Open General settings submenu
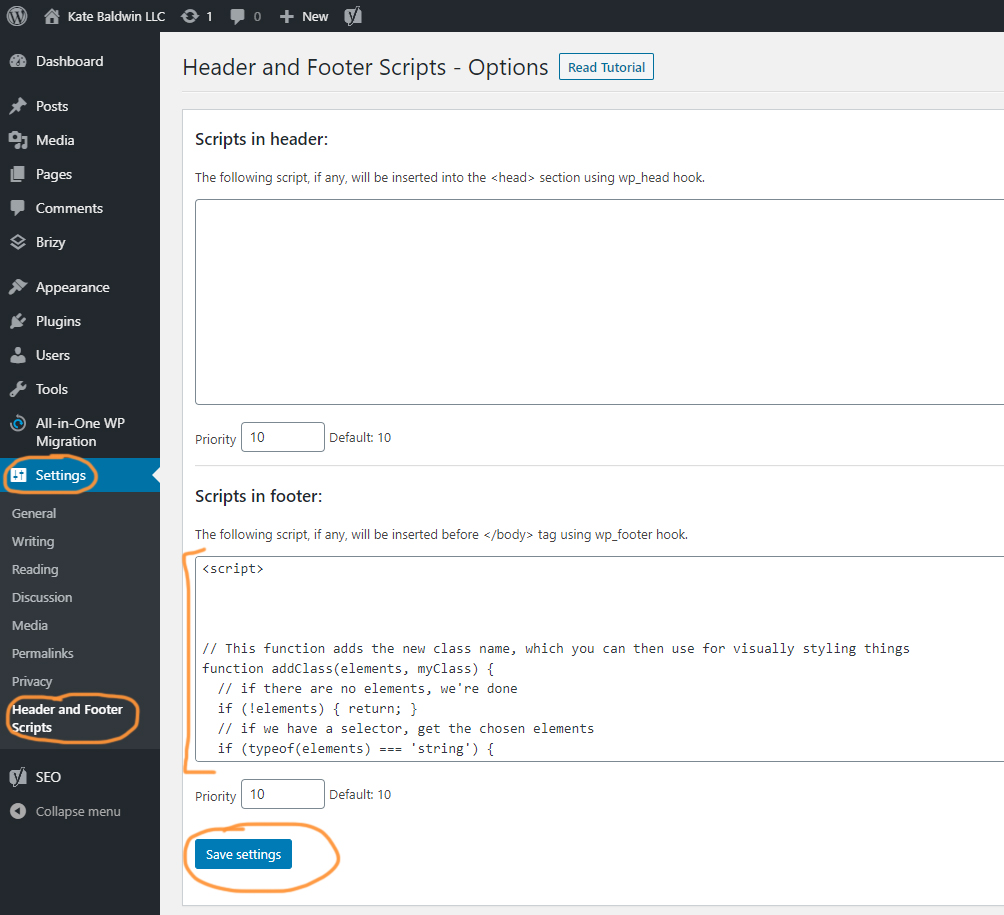The image size is (1004, 915). pos(34,514)
